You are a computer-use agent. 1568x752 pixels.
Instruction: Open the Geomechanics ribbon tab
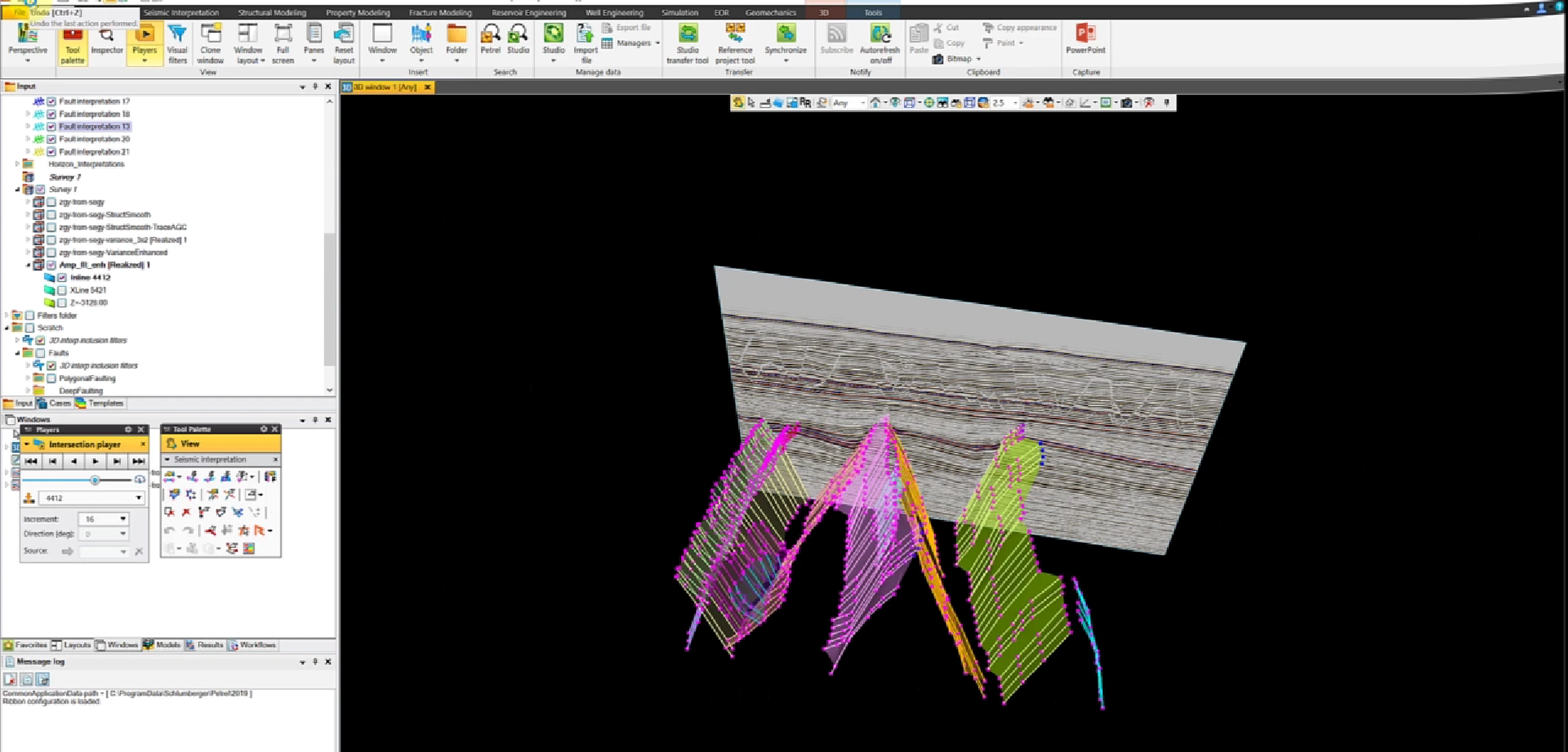pyautogui.click(x=771, y=13)
